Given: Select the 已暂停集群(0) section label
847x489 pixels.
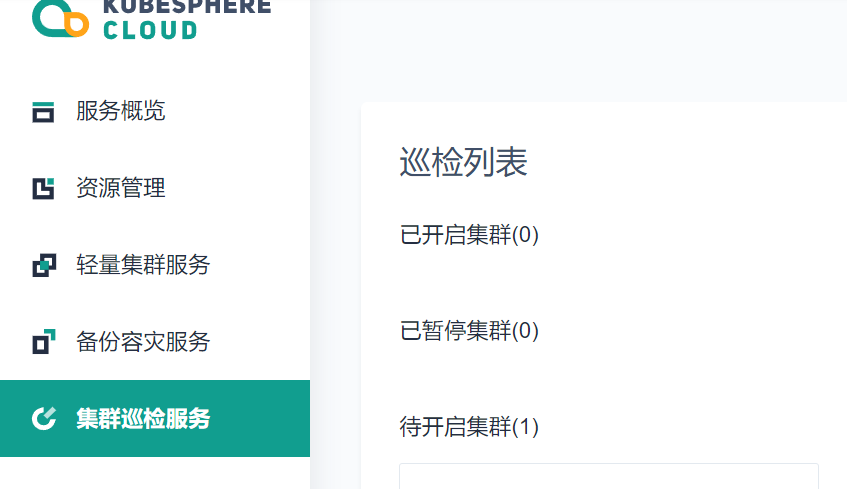Looking at the screenshot, I should point(469,331).
